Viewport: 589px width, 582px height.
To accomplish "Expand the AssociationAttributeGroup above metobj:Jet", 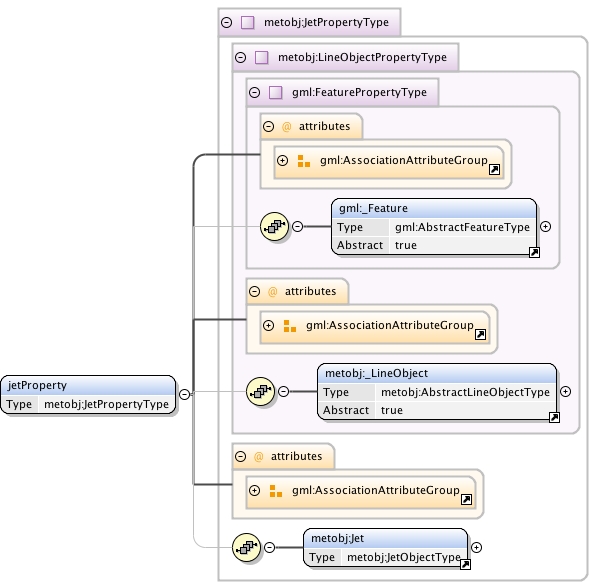I will point(254,491).
